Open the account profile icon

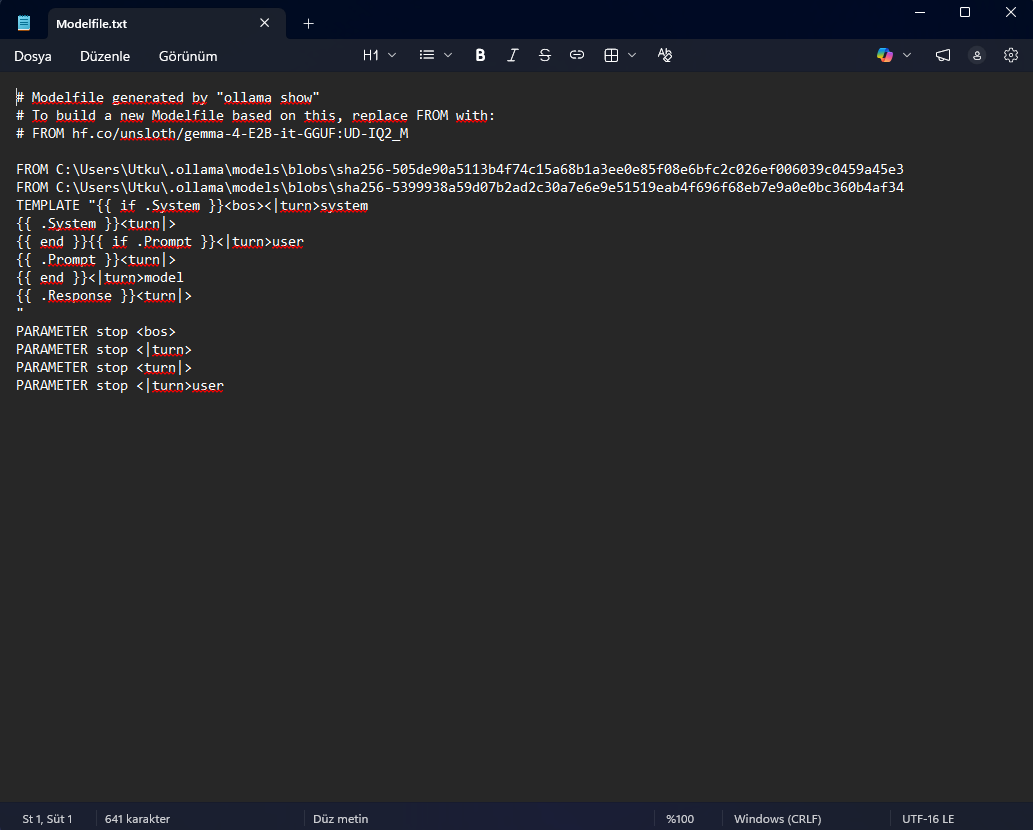[977, 55]
